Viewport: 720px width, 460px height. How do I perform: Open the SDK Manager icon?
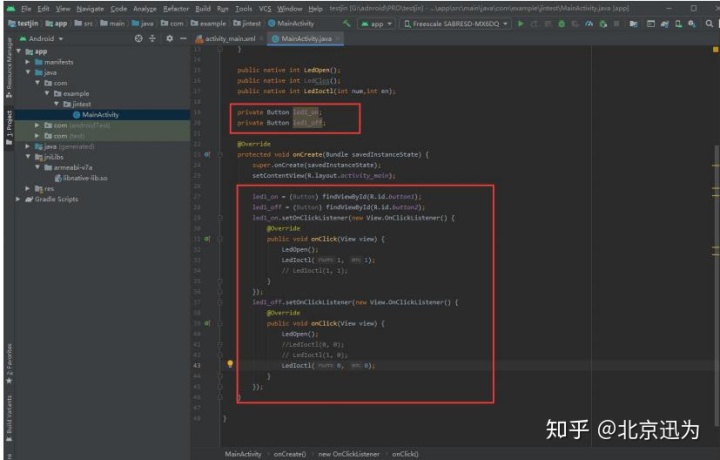point(692,23)
